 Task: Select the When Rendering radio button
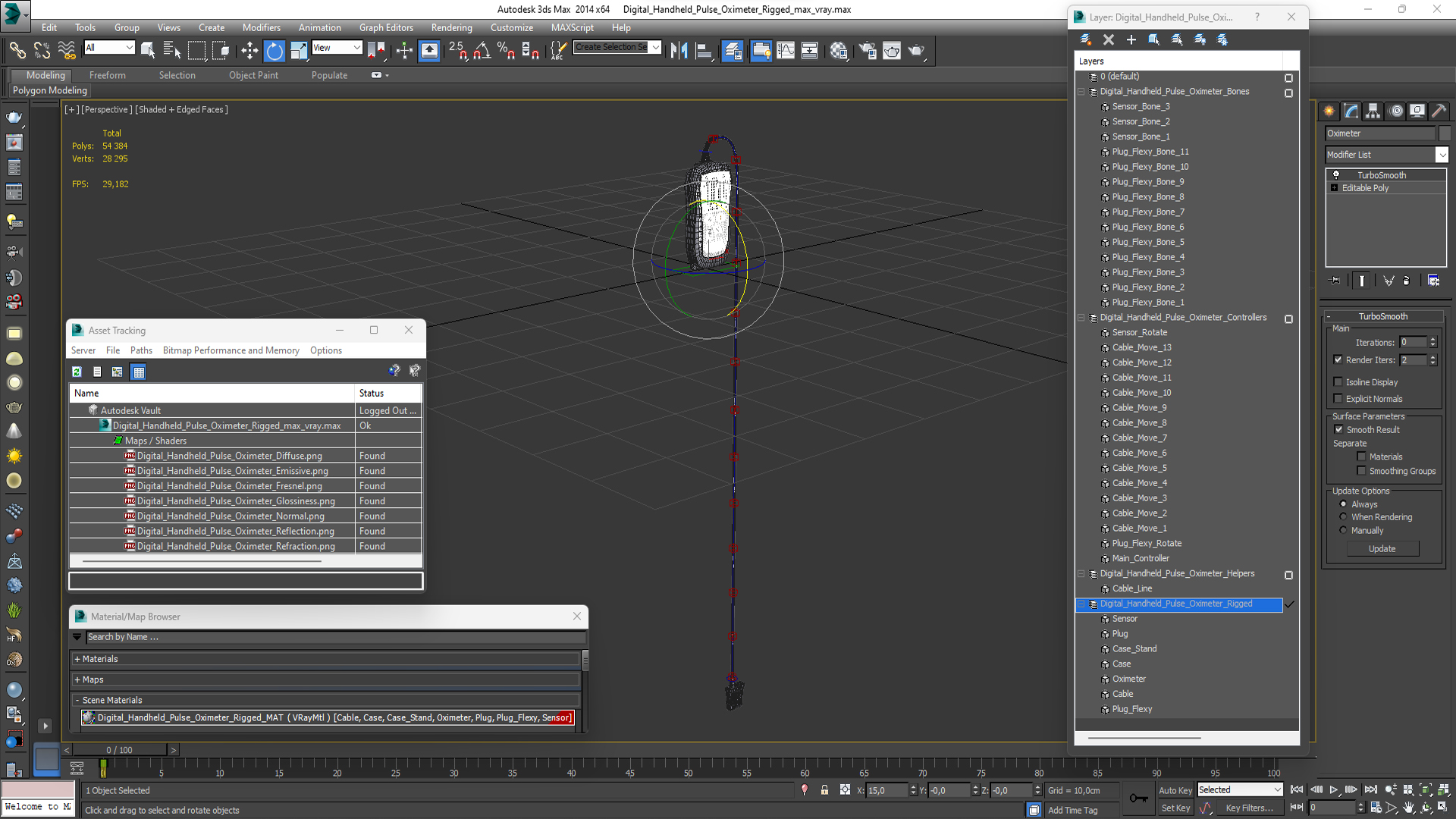1343,517
